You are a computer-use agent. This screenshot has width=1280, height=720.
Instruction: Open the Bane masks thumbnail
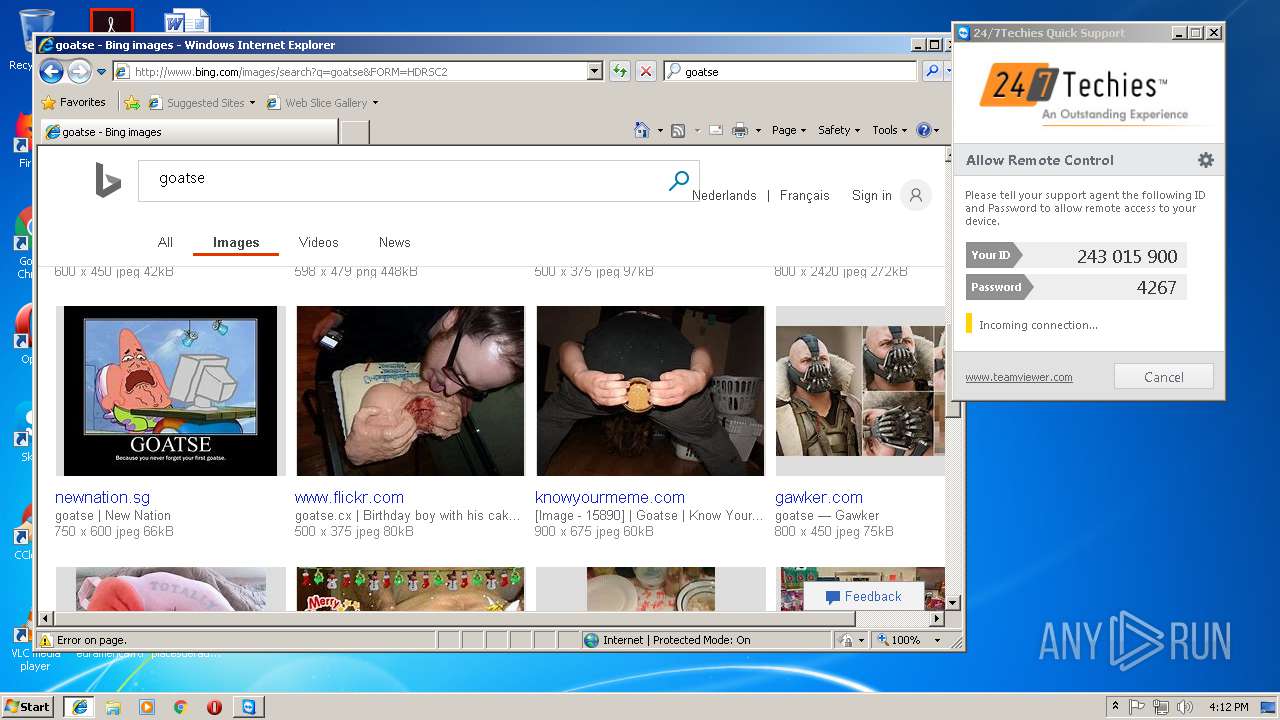point(860,391)
